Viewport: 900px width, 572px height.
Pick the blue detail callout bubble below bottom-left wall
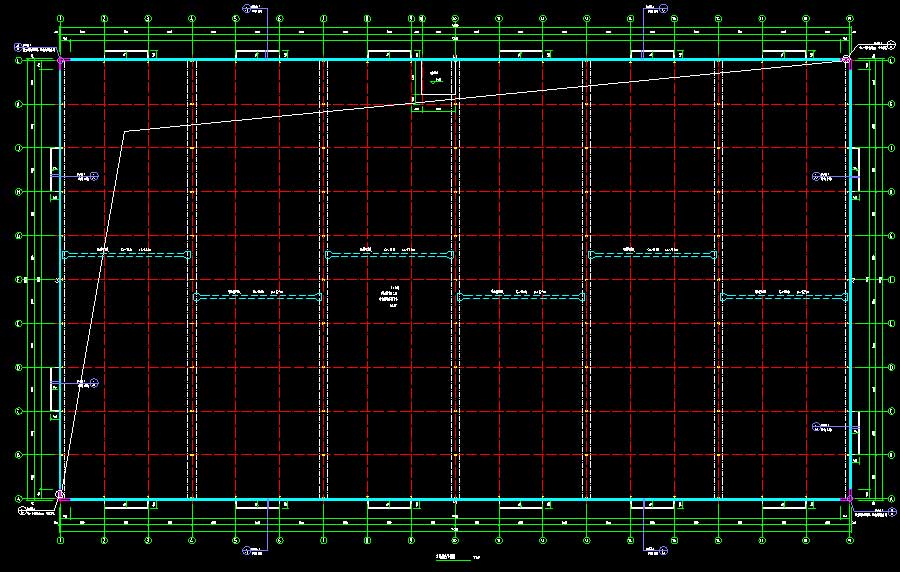[x=247, y=551]
